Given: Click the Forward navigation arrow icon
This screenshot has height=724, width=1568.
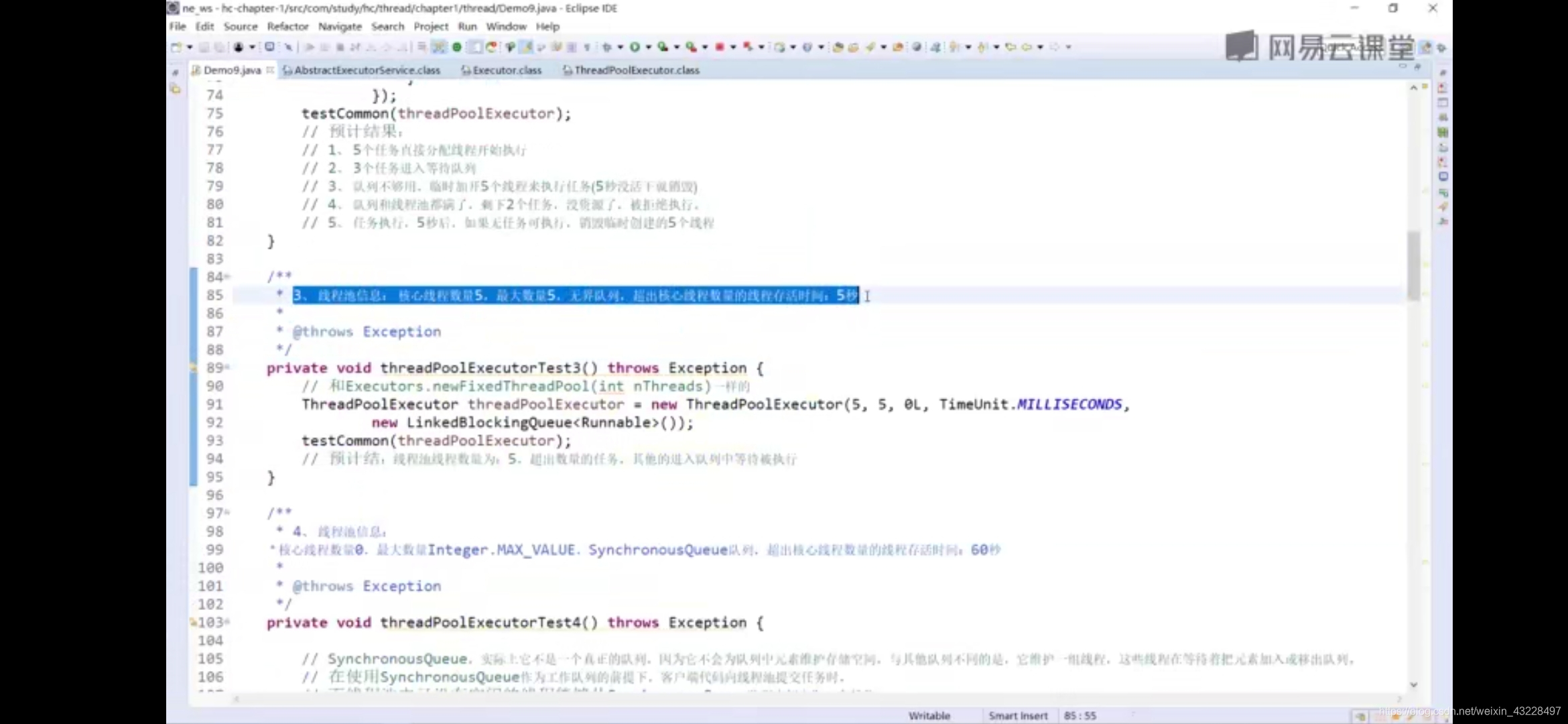Looking at the screenshot, I should [x=1054, y=47].
